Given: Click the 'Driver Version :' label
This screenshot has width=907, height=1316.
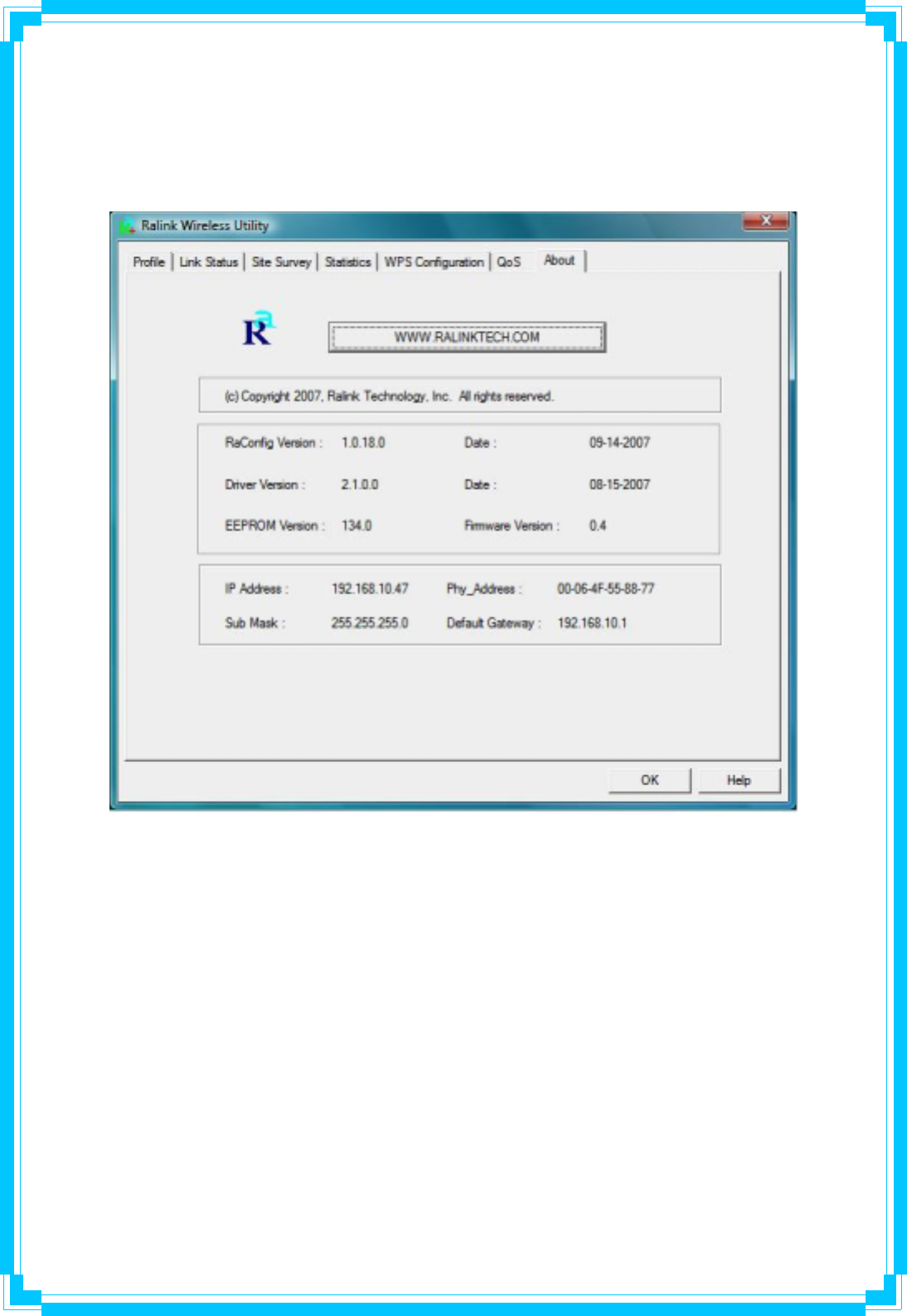Looking at the screenshot, I should click(x=265, y=484).
